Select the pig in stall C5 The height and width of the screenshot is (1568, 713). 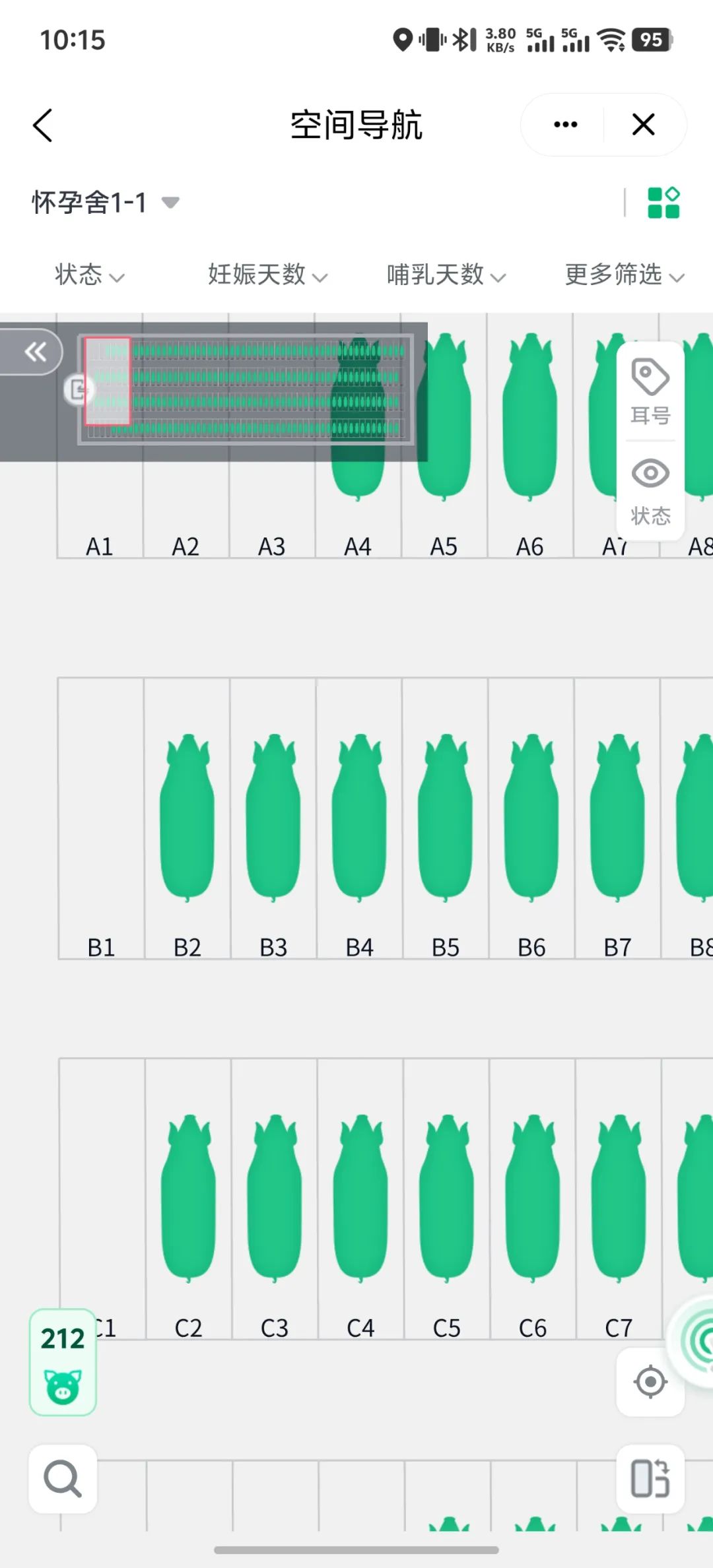446,1198
